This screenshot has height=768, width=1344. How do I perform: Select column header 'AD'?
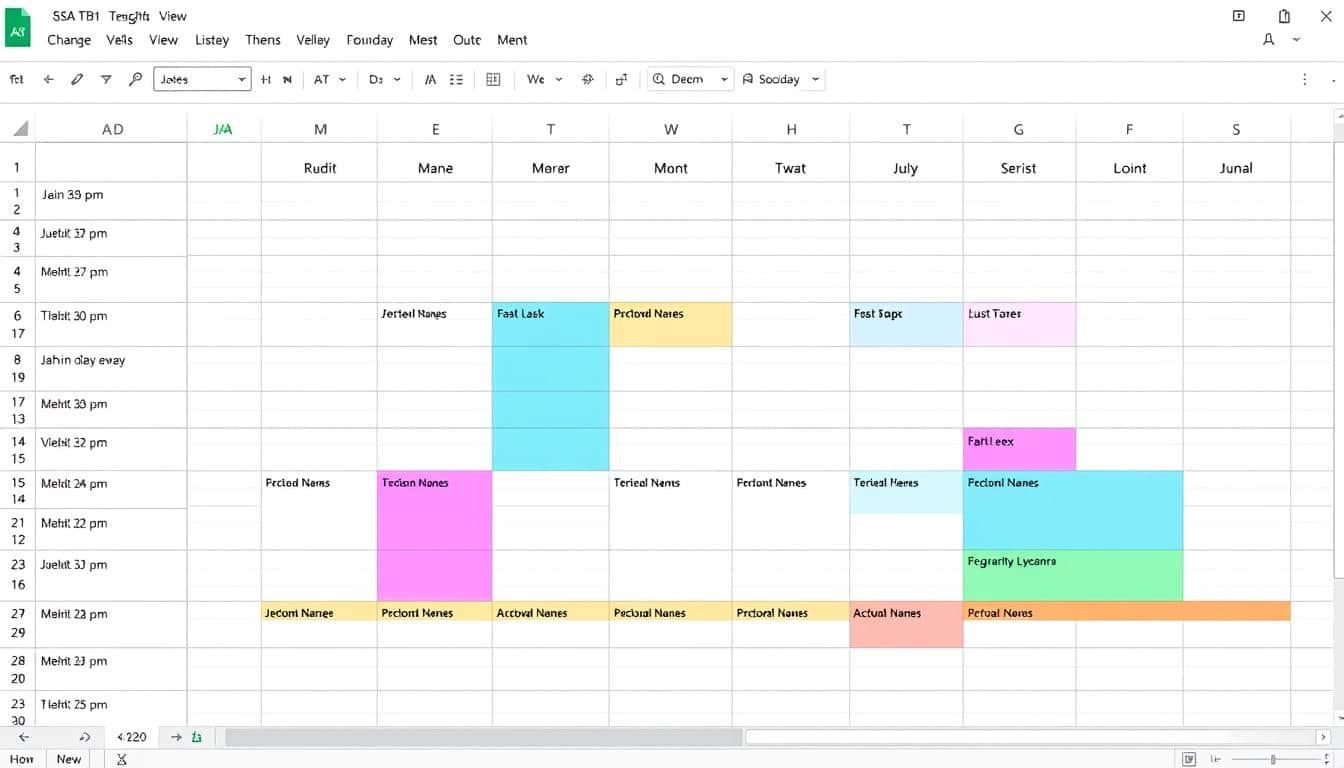[x=112, y=129]
